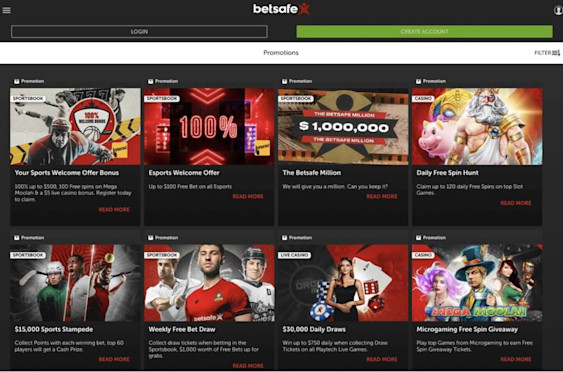Image resolution: width=563 pixels, height=372 pixels.
Task: Click 'Collect draw tickets when betting' description
Action: (204, 349)
